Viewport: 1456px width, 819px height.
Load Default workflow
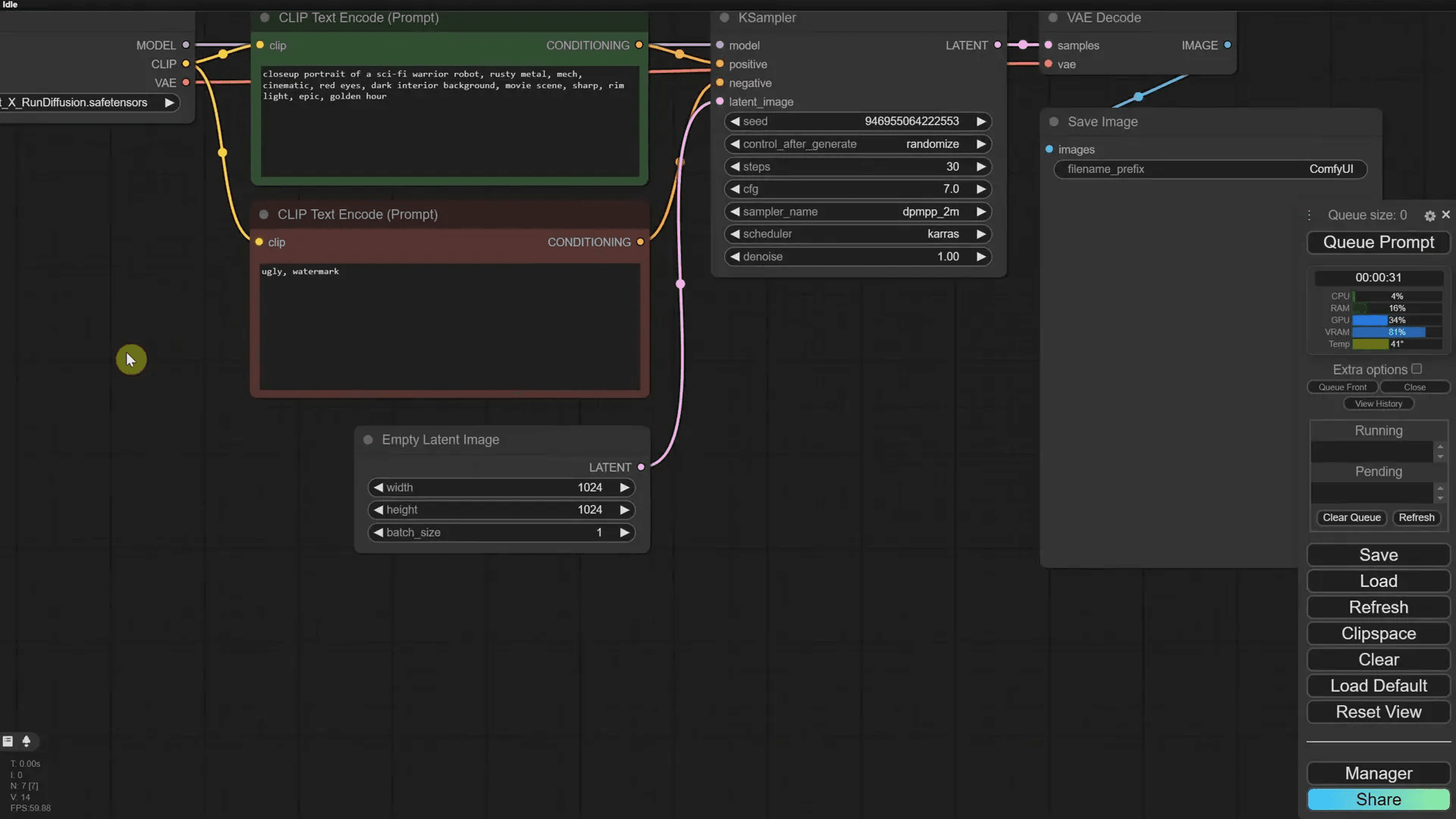1378,686
